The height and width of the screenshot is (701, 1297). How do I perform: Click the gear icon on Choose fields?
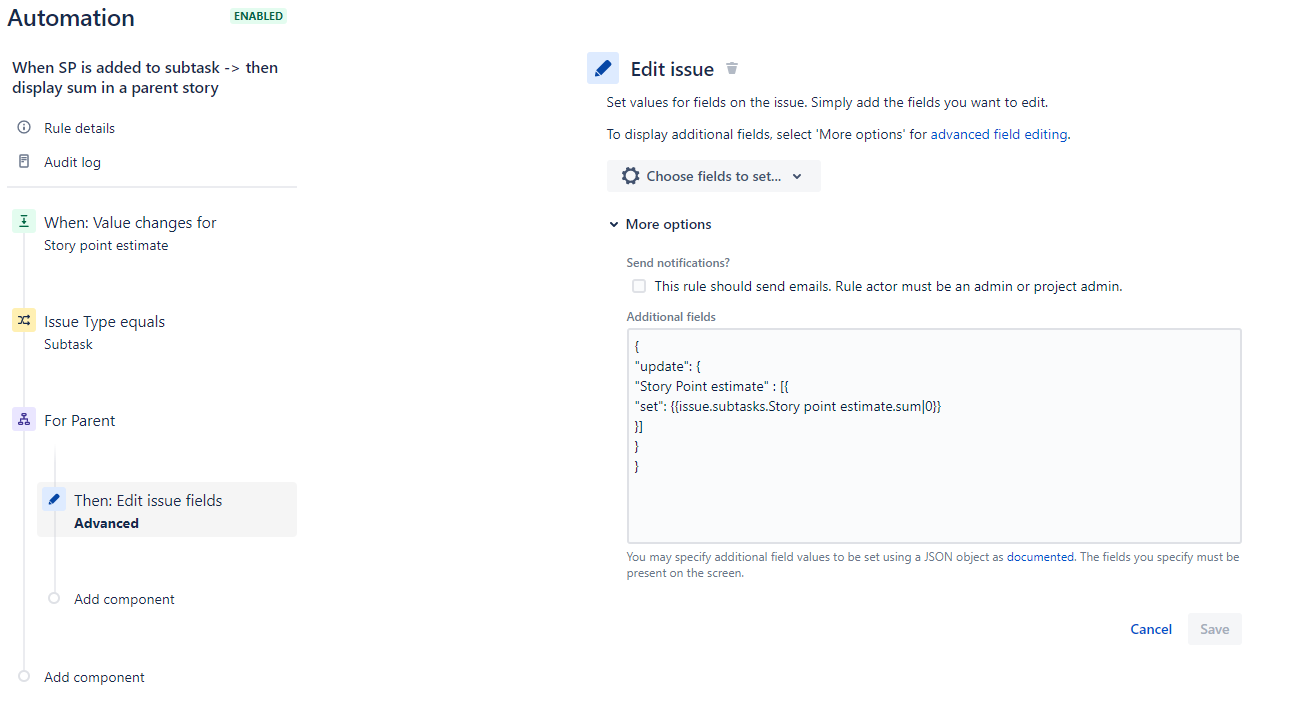point(630,175)
